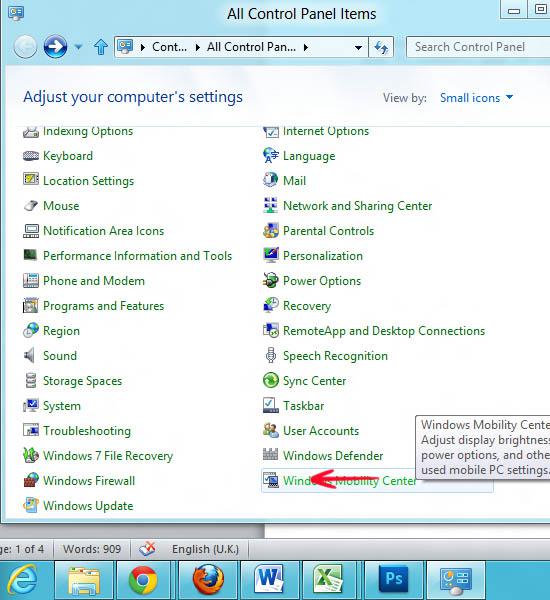Open Google Chrome from the taskbar
The width and height of the screenshot is (550, 600).
point(143,580)
